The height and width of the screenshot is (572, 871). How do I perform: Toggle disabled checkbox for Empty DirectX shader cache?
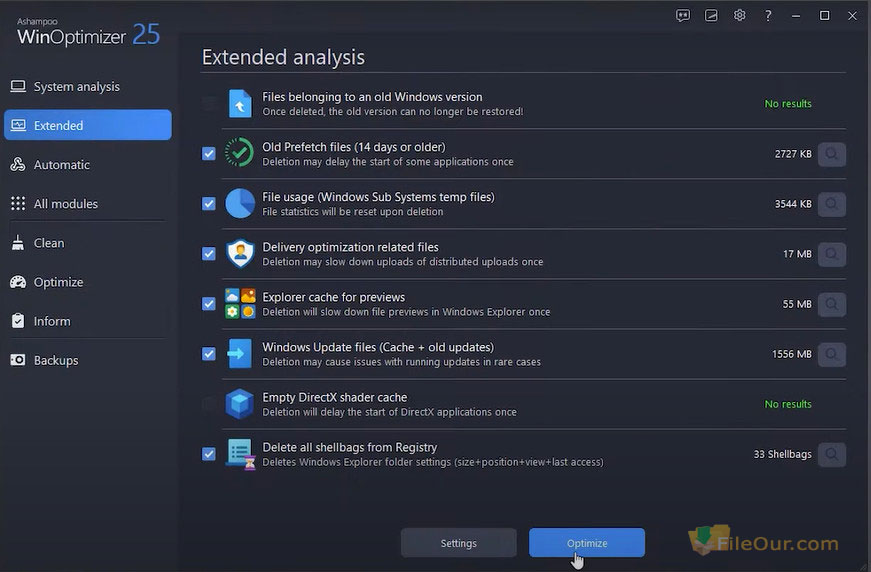coord(209,404)
